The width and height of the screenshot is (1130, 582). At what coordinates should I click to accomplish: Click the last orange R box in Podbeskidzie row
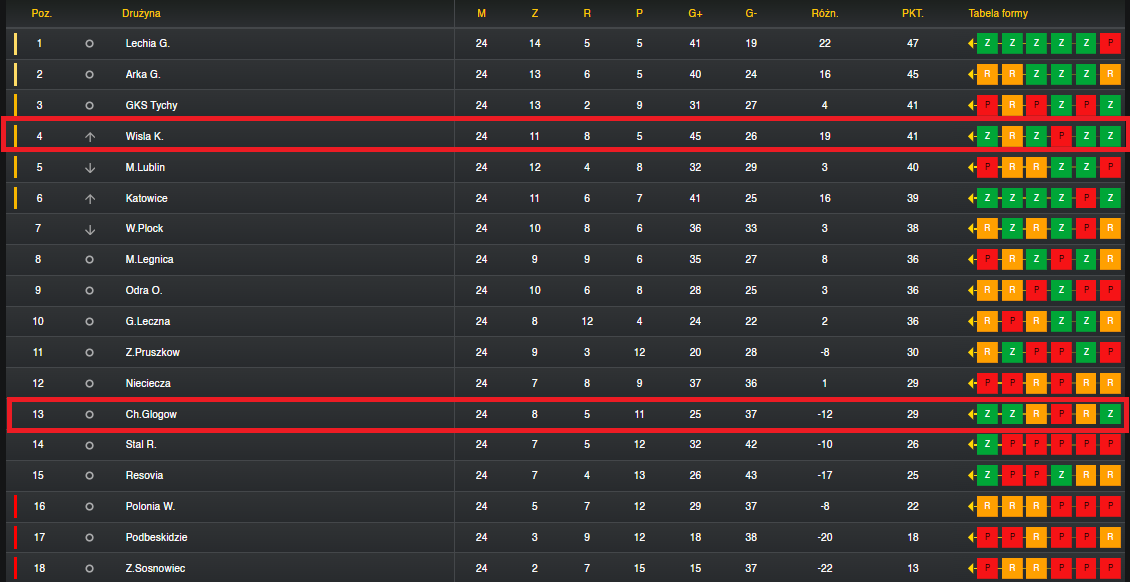1111,537
